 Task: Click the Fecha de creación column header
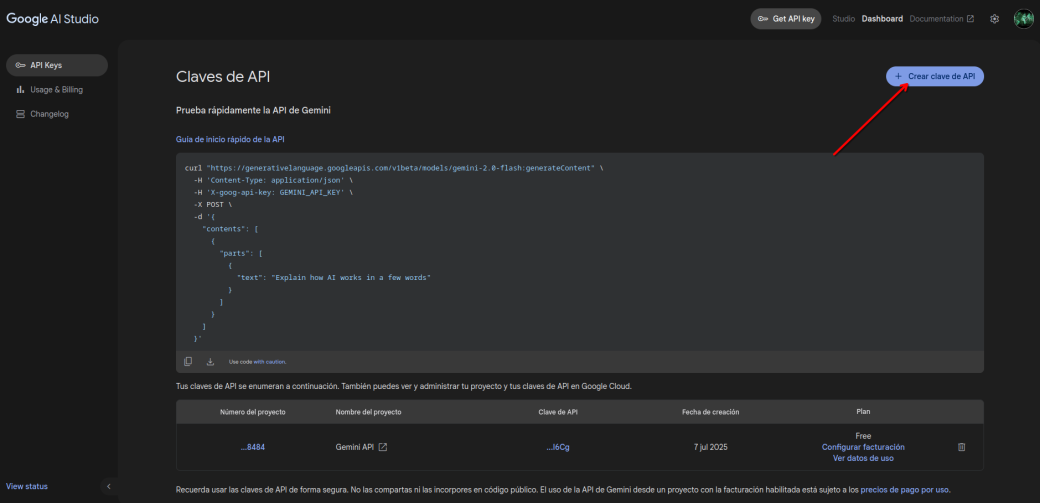tap(710, 412)
